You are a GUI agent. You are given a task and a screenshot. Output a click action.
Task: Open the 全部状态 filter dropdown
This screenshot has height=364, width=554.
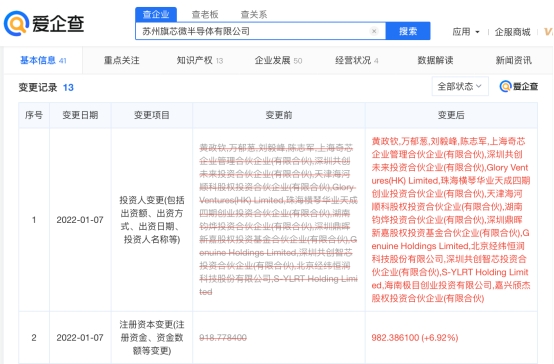(x=460, y=86)
